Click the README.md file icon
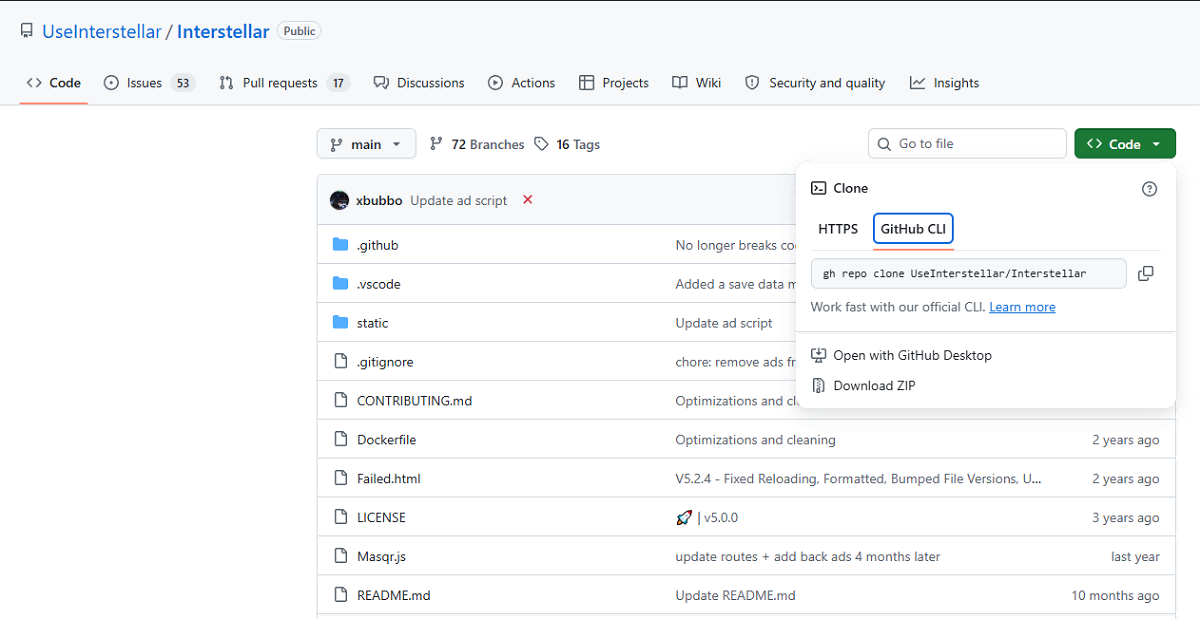 pyautogui.click(x=340, y=596)
